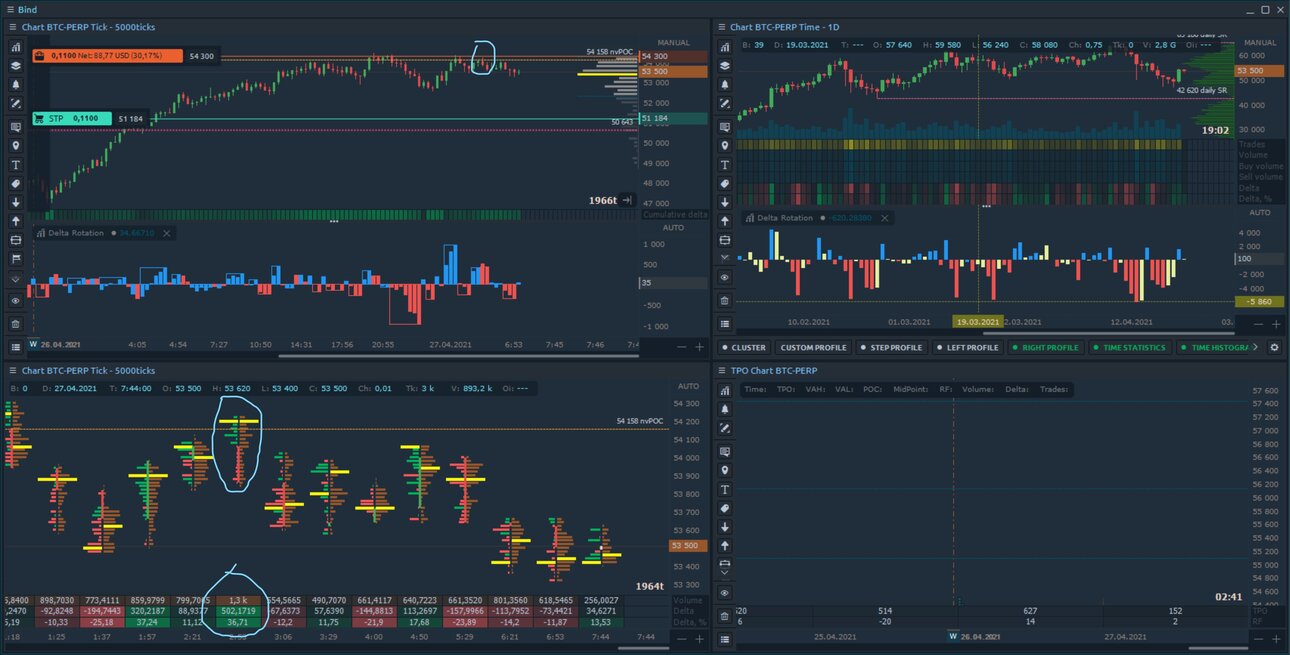Screen dimensions: 1290x655
Task: Select price tag tool in 1D time chart toolbar
Action: click(x=725, y=184)
